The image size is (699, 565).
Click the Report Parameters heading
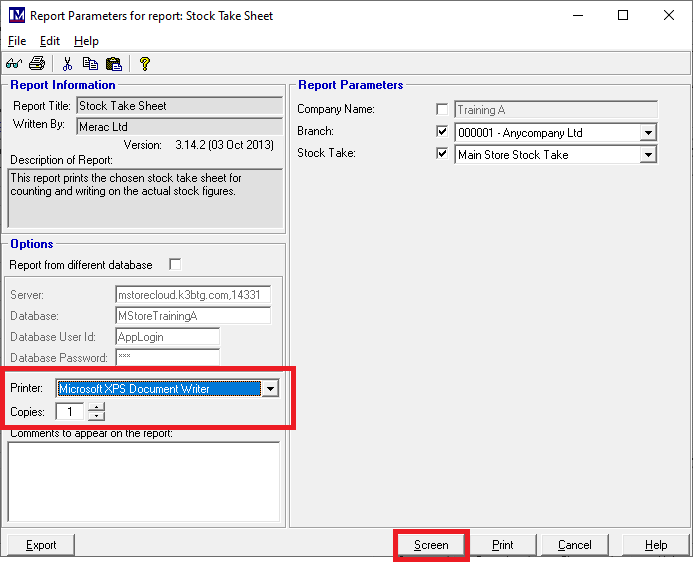[351, 85]
